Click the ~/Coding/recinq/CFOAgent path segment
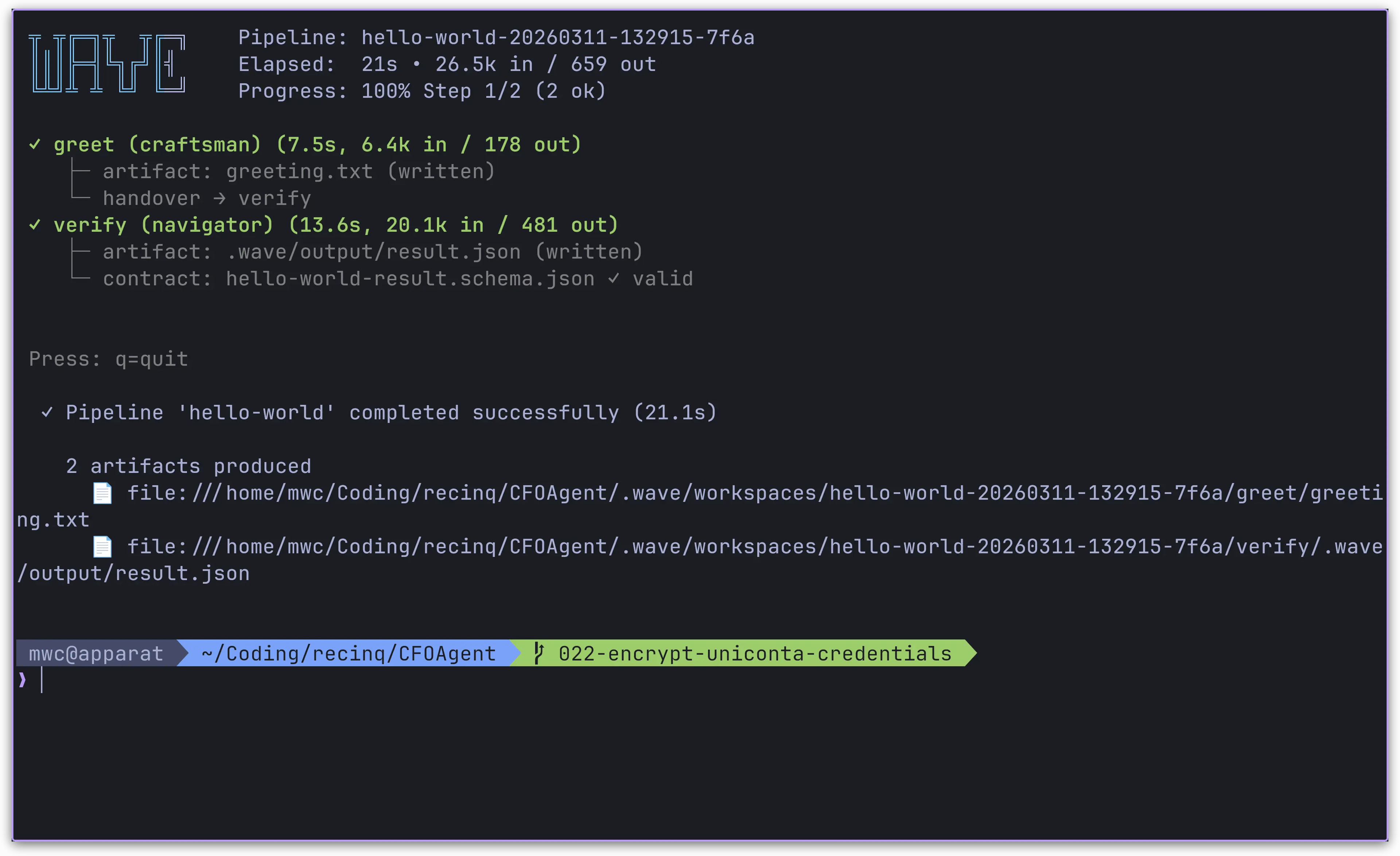This screenshot has height=856, width=1400. pyautogui.click(x=348, y=653)
